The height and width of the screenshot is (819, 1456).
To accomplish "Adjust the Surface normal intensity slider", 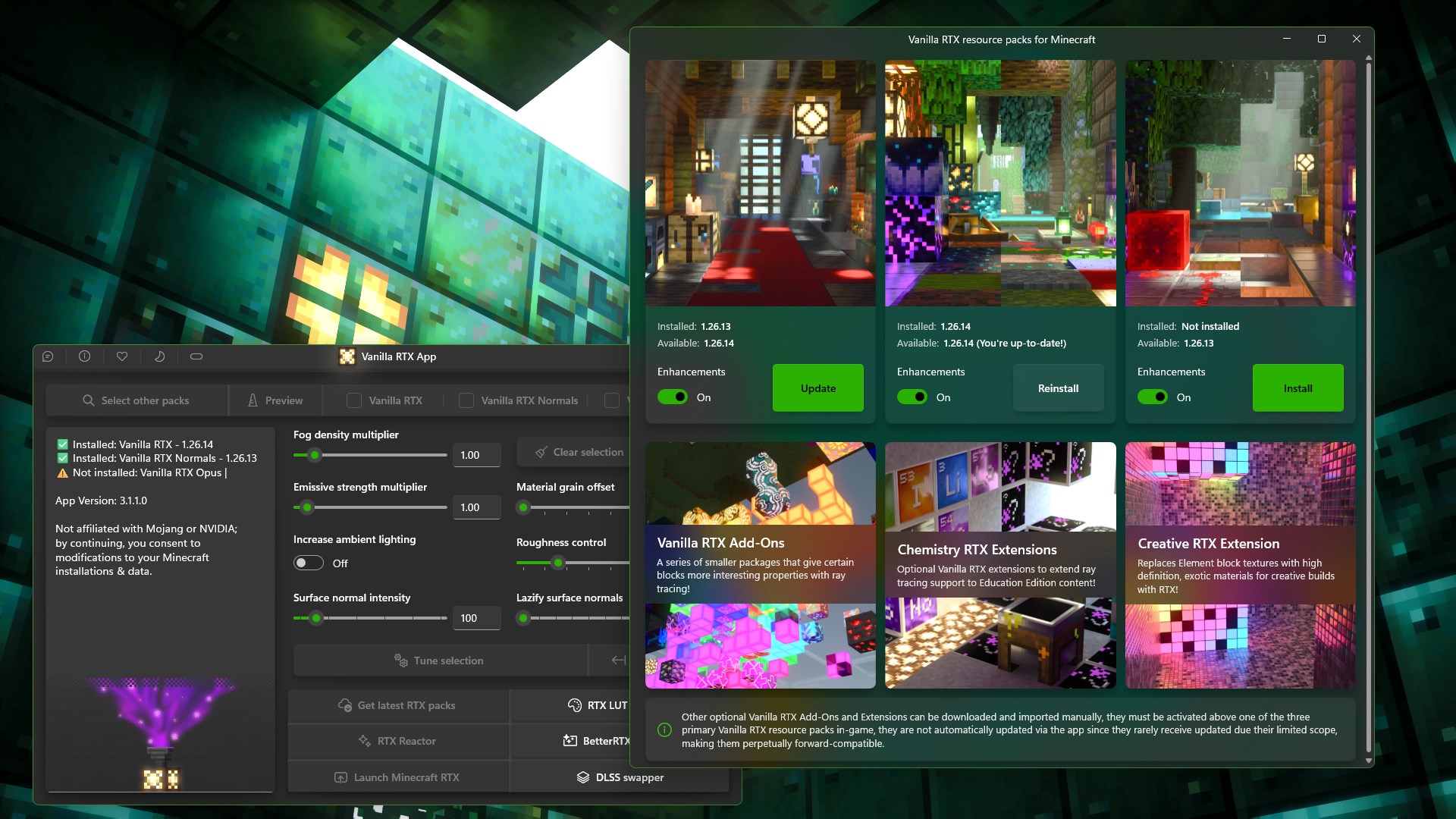I will 370,618.
